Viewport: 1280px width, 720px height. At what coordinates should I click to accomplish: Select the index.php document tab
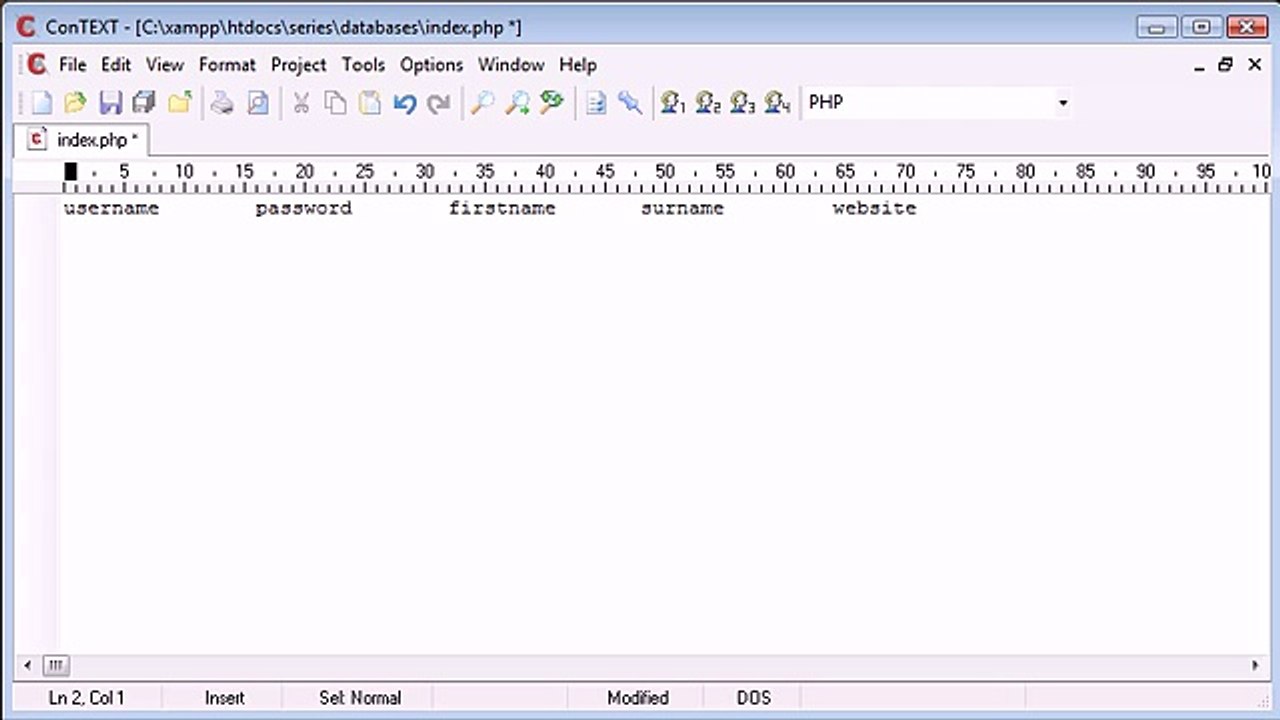[x=84, y=140]
